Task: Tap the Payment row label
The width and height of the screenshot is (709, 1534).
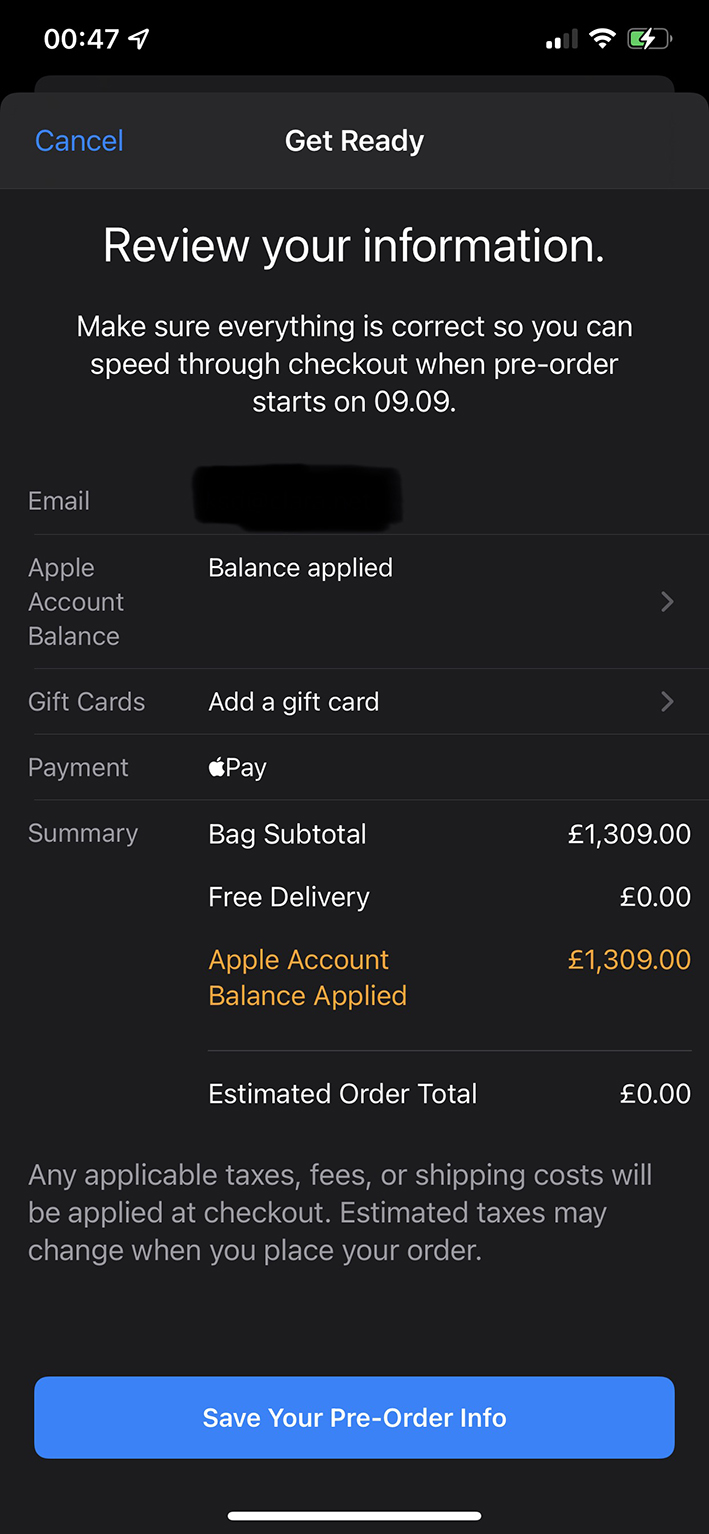Action: [x=78, y=767]
